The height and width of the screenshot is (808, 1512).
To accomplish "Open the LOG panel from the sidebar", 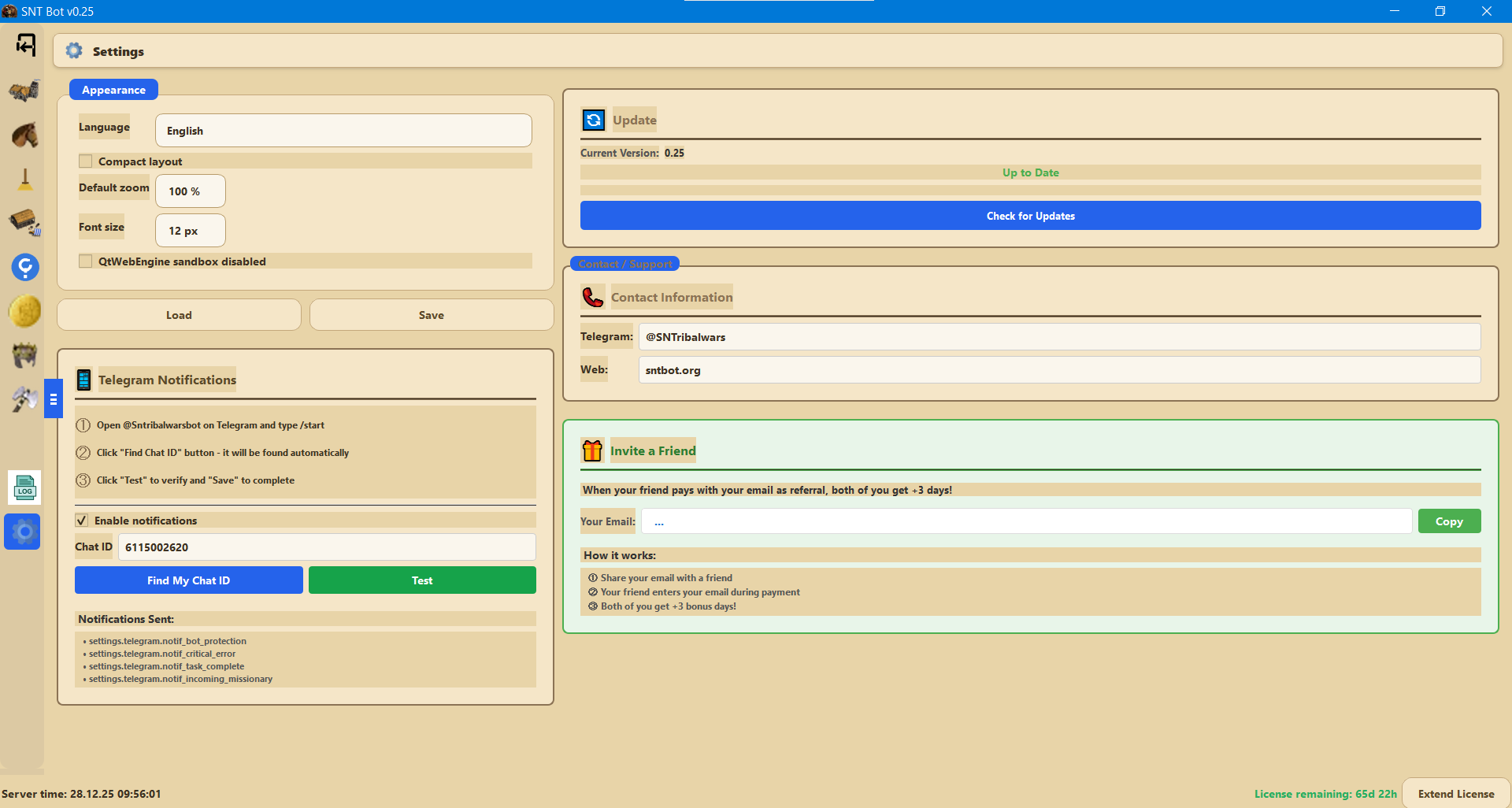I will click(24, 487).
